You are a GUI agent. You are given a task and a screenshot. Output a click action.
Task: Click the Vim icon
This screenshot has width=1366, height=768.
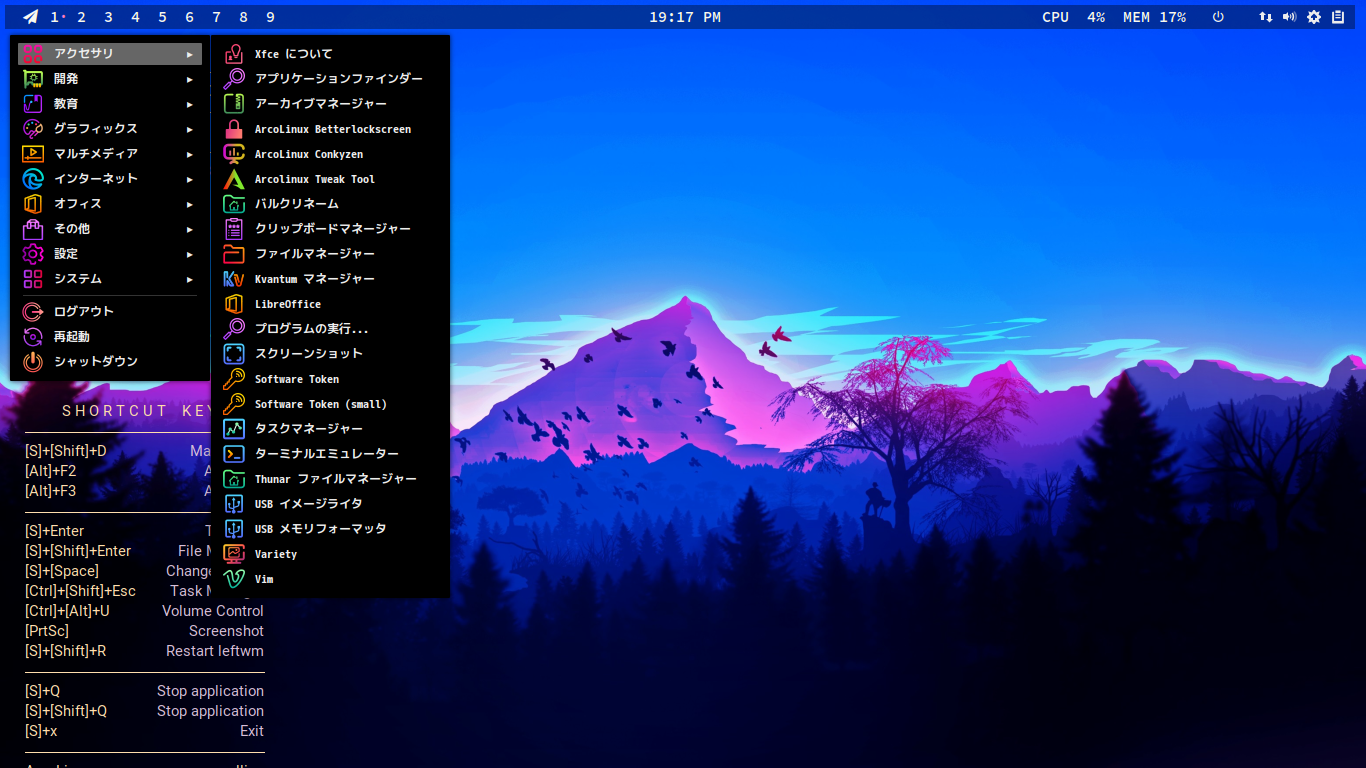(x=234, y=579)
